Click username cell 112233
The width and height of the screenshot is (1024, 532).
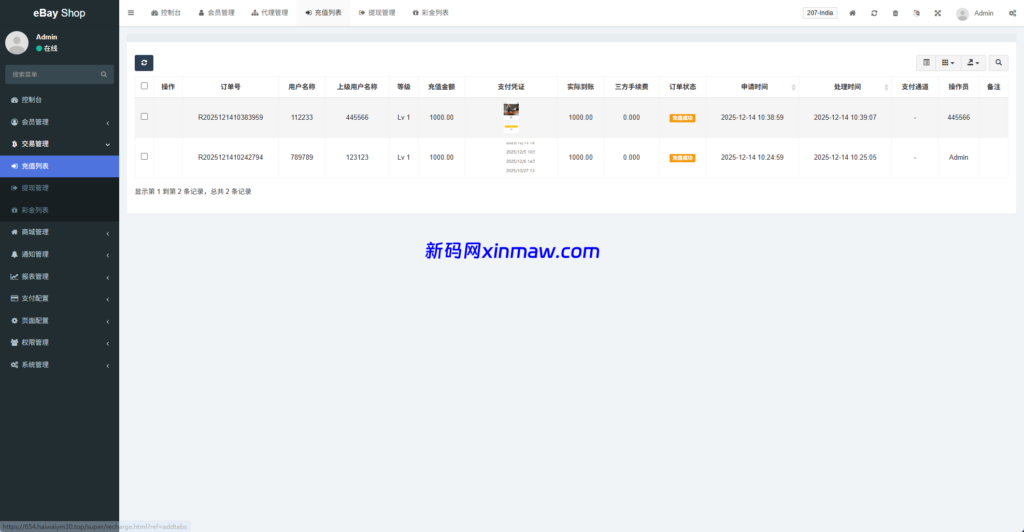tap(302, 117)
